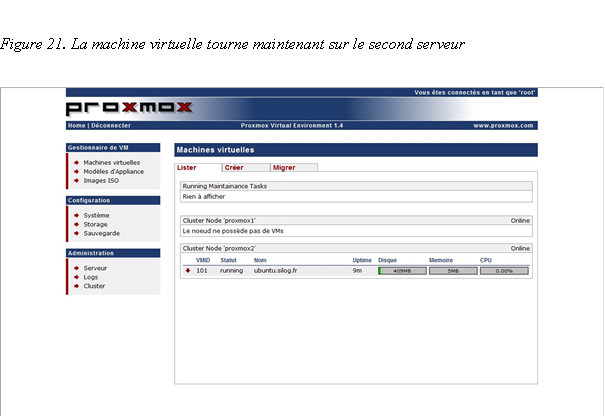
Task: Switch to the Lister tab
Action: (x=199, y=167)
